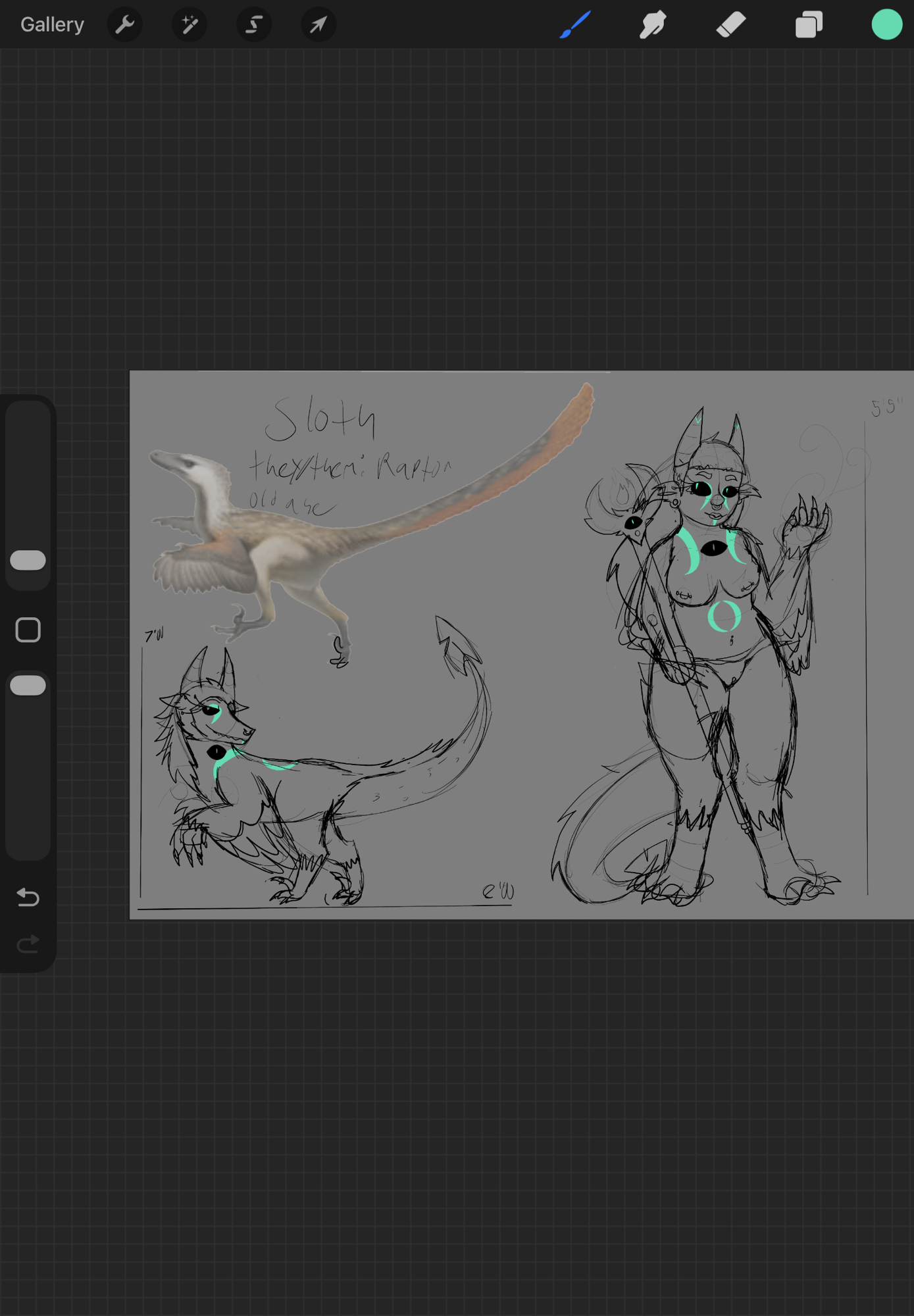Open the Adjustments magic wand menu
The width and height of the screenshot is (914, 1316).
pos(190,25)
